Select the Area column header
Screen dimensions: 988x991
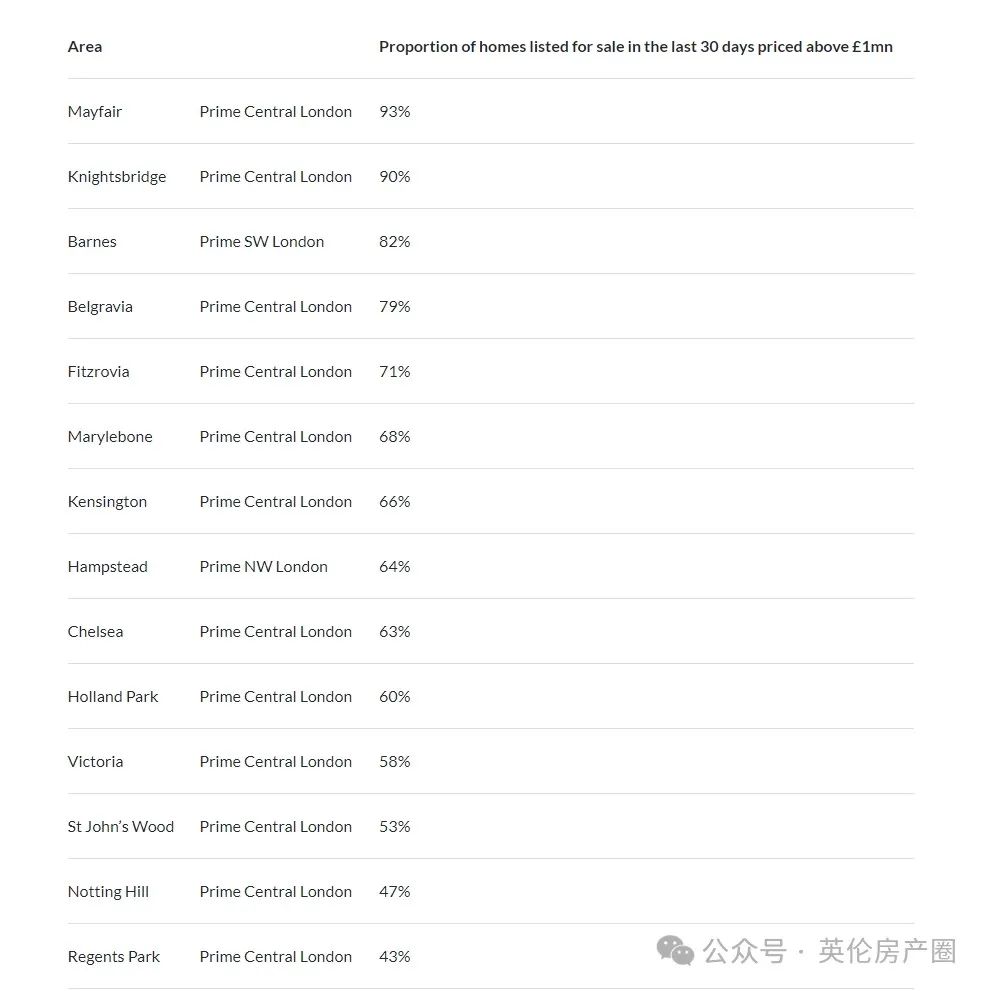point(85,47)
